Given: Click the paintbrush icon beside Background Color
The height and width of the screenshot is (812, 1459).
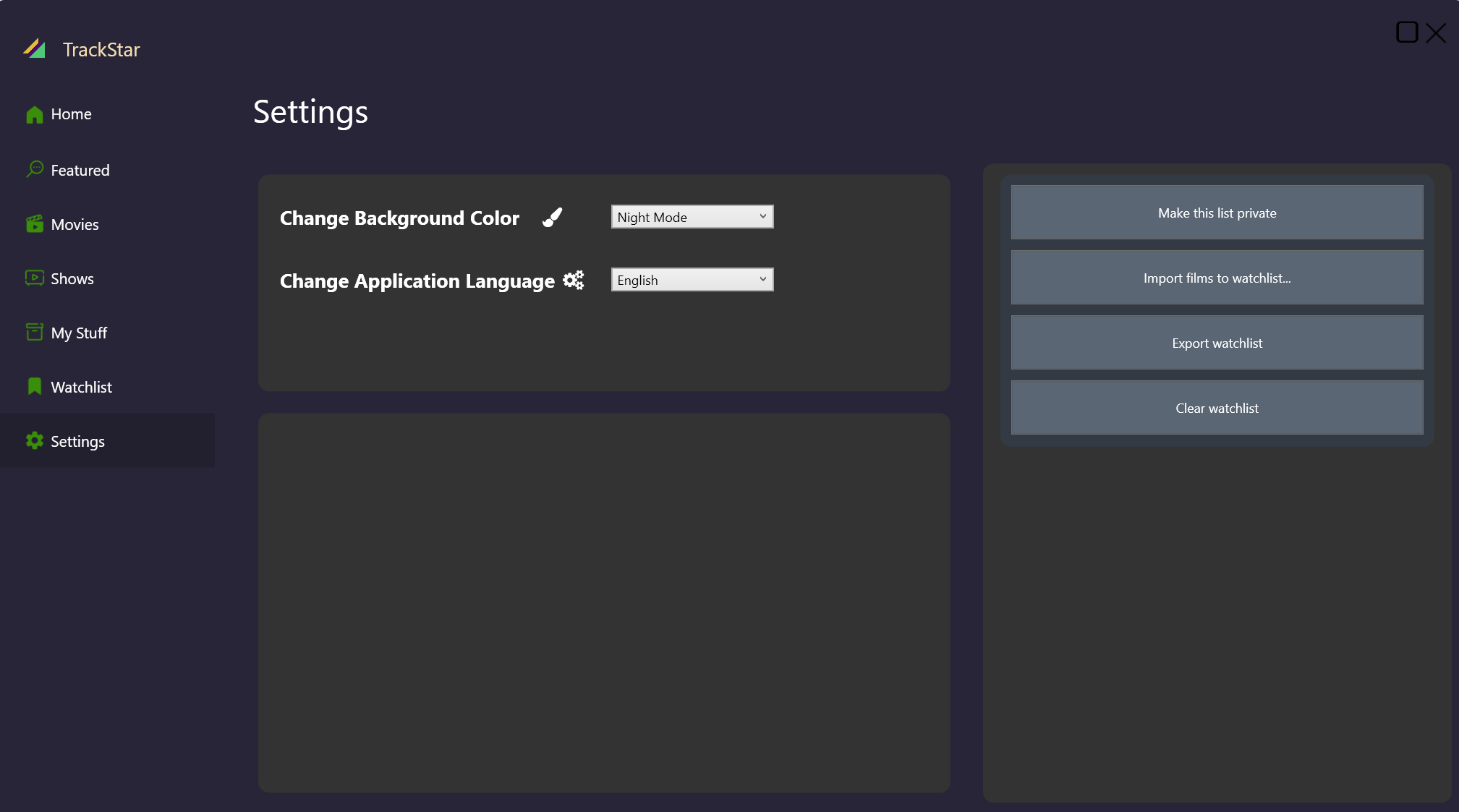Looking at the screenshot, I should [x=552, y=217].
